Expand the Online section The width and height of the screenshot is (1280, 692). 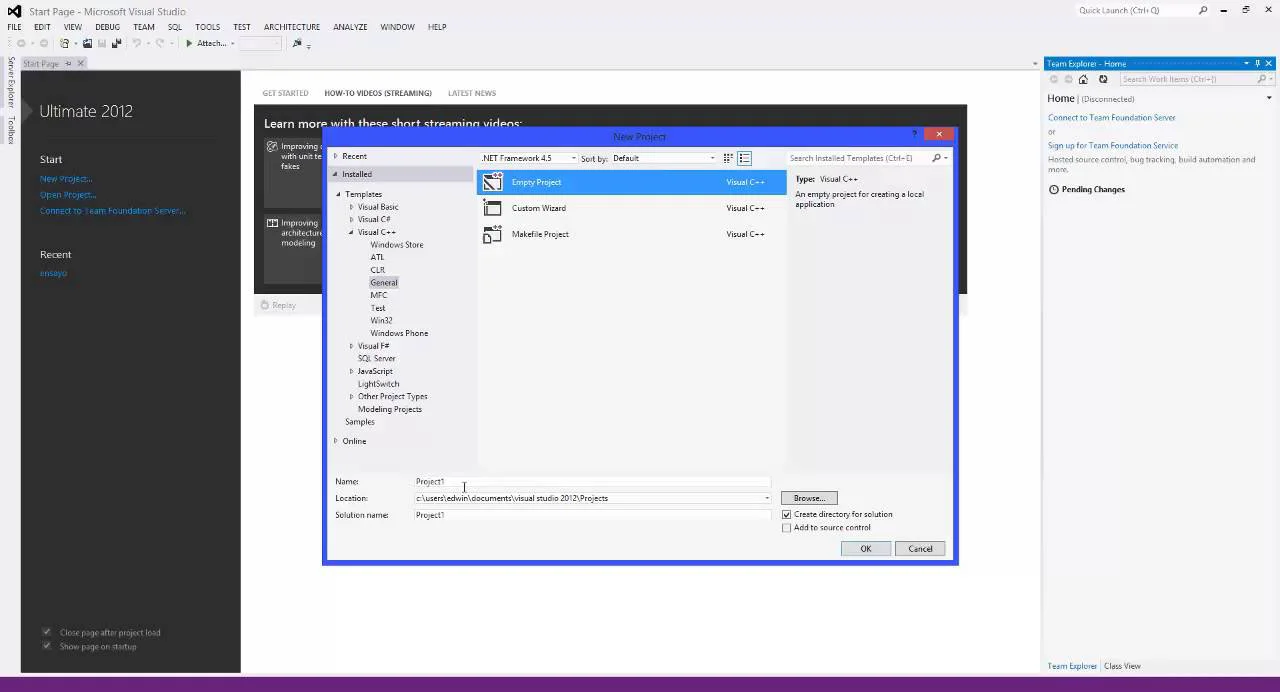pyautogui.click(x=336, y=441)
